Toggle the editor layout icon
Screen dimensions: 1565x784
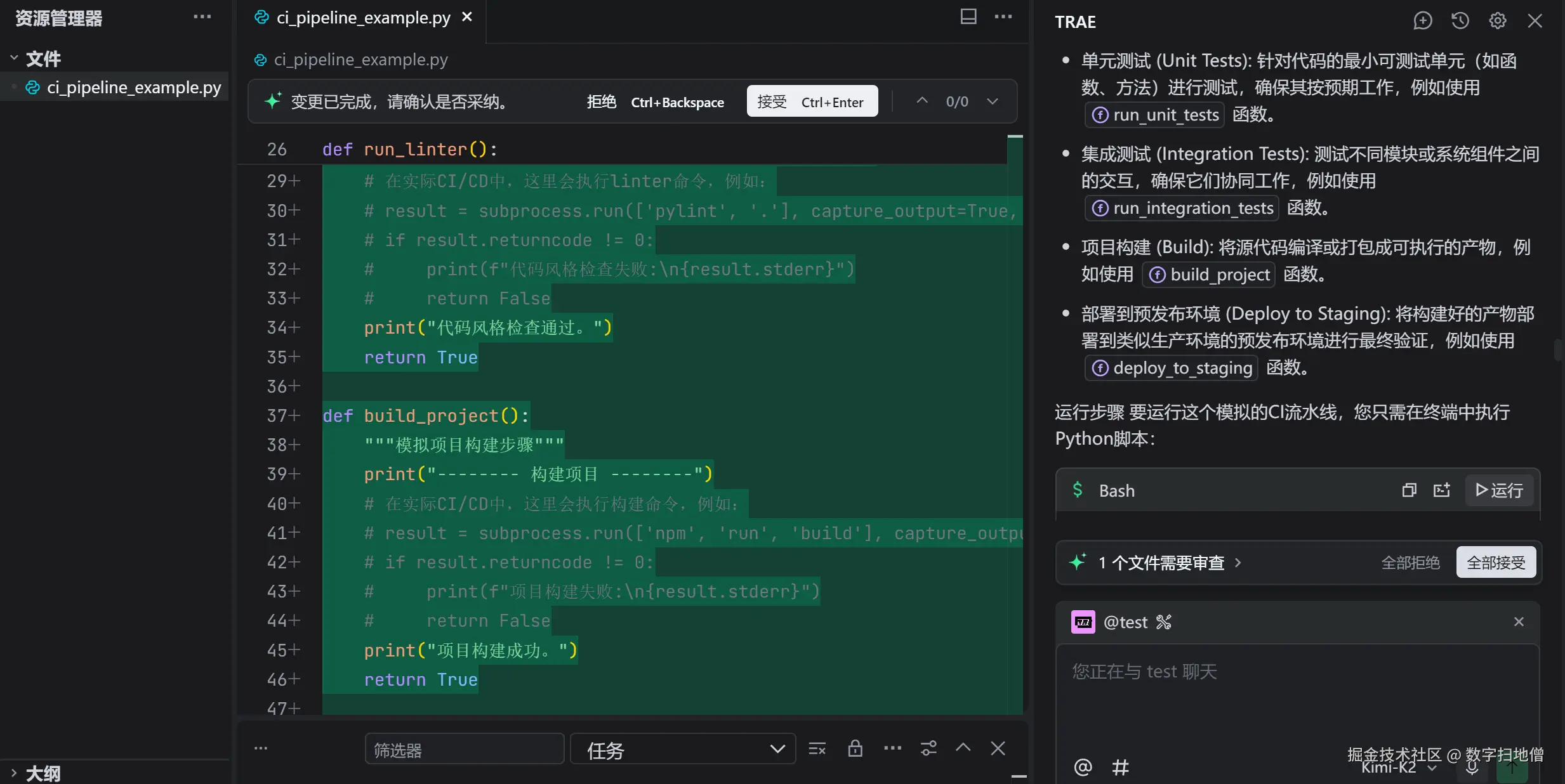tap(968, 17)
